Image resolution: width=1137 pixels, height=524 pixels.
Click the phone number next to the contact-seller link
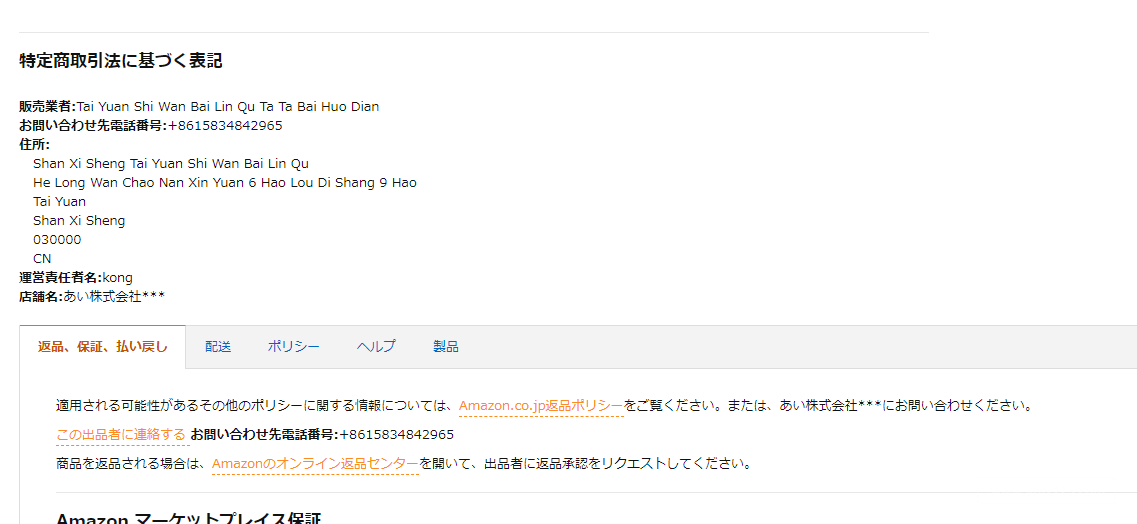tap(397, 435)
